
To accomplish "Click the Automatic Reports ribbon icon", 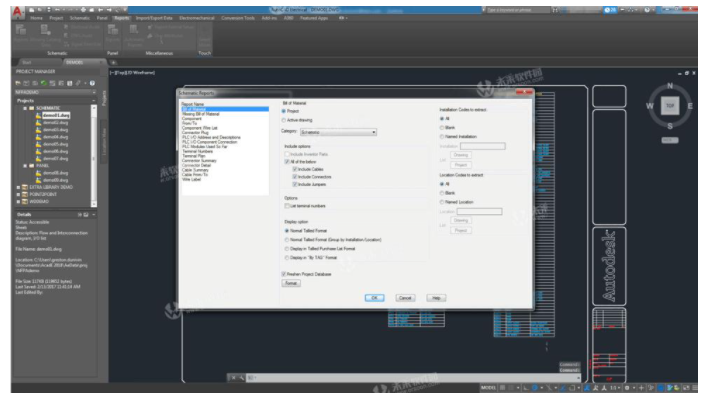I will [134, 30].
